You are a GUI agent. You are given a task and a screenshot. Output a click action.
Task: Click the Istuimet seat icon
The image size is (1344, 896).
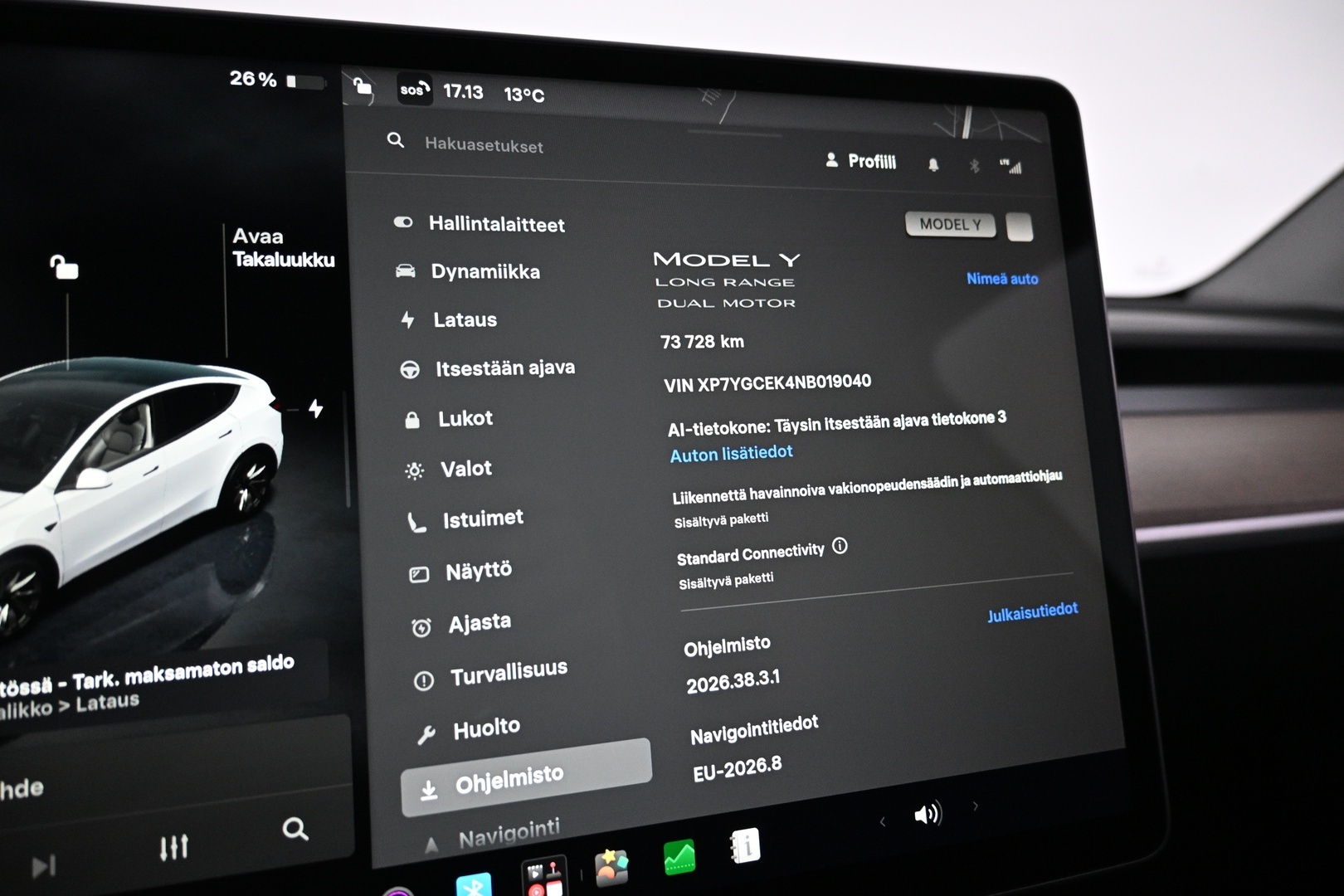(x=416, y=523)
